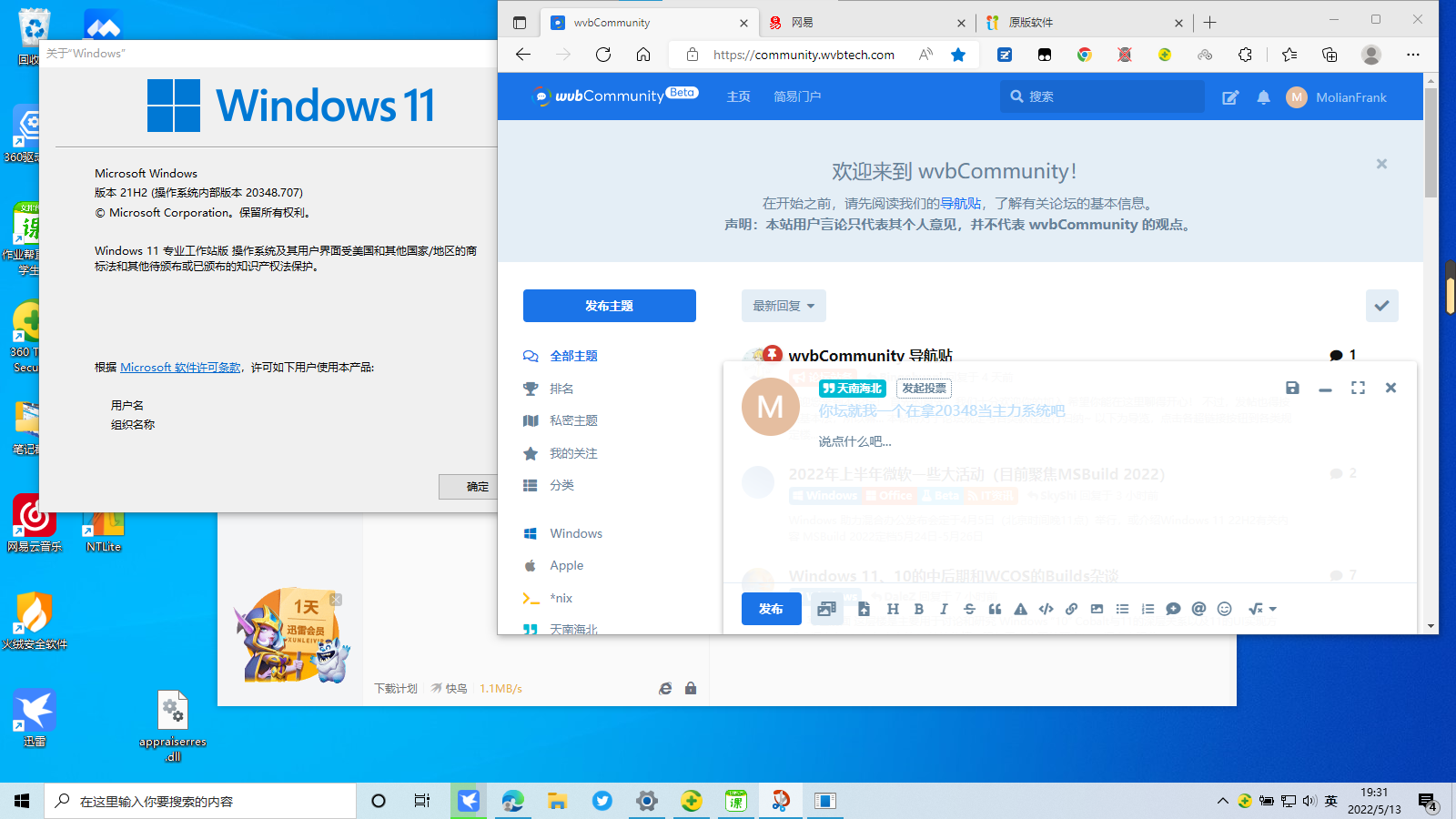Viewport: 1456px width, 819px height.
Task: Edit the discussion title in composer
Action: (941, 411)
